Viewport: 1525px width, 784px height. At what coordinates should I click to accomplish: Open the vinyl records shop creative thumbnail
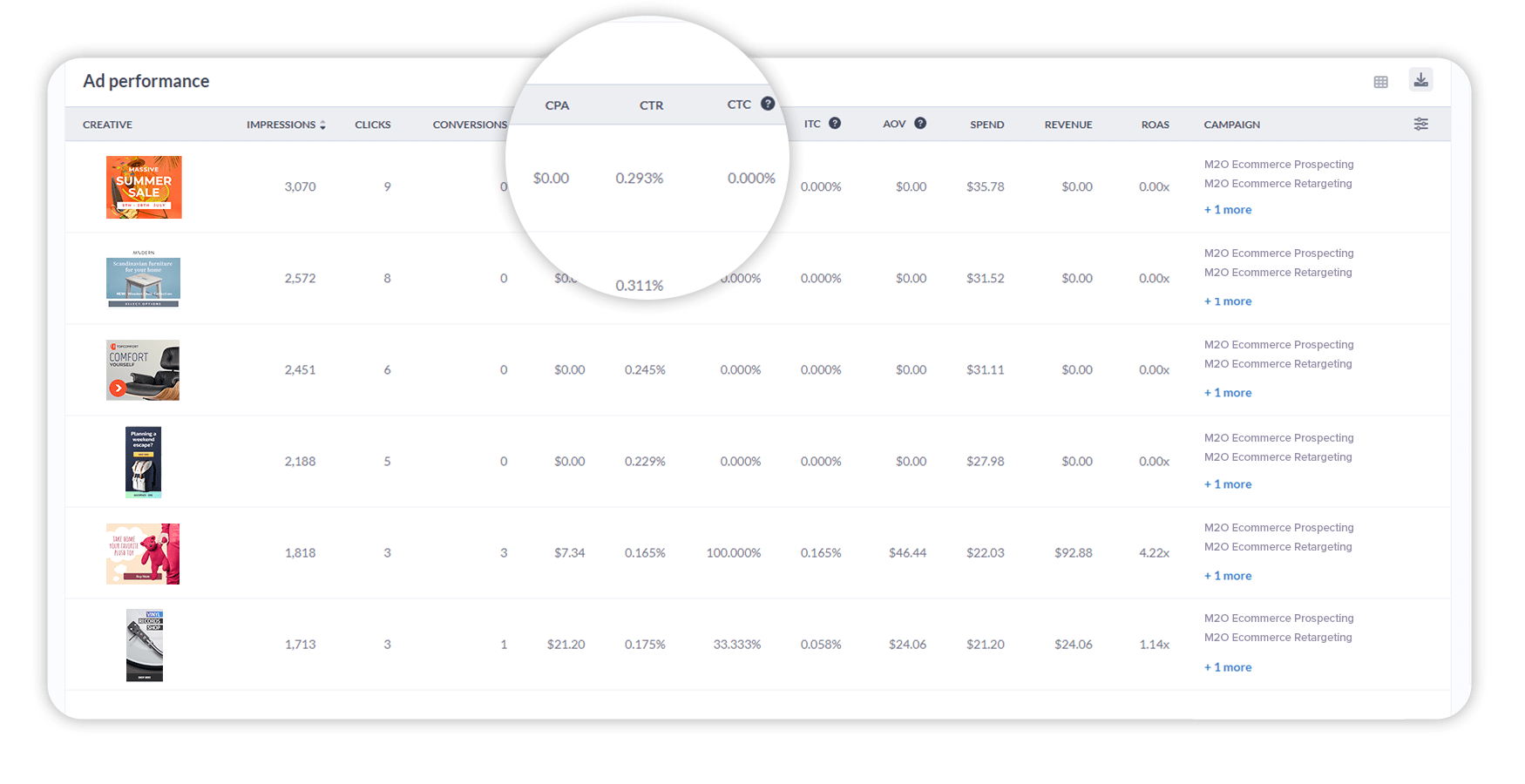pyautogui.click(x=145, y=645)
